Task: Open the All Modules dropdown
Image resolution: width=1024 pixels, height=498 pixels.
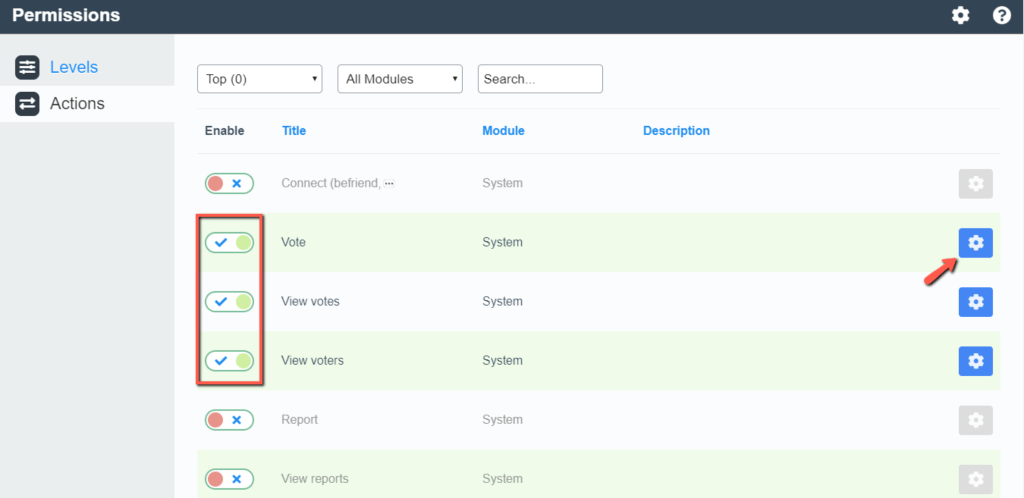Action: pyautogui.click(x=400, y=79)
